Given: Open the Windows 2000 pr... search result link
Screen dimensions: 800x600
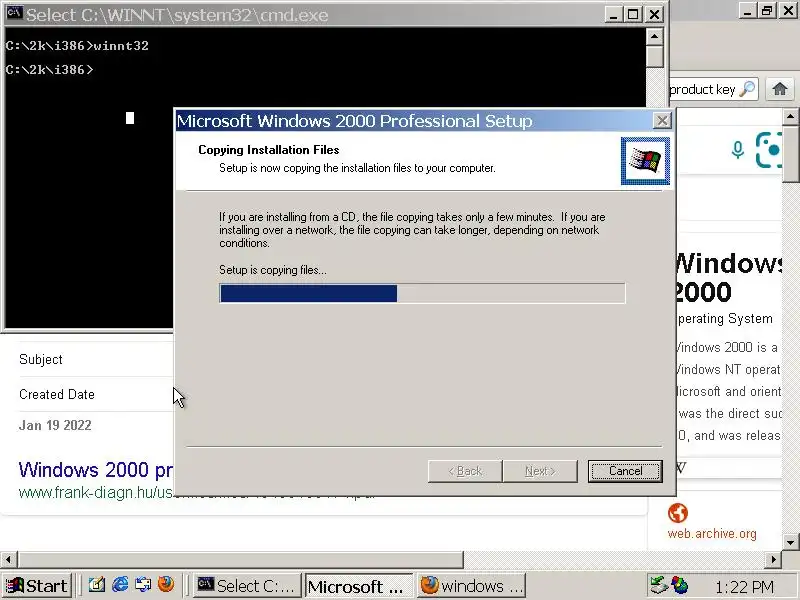Looking at the screenshot, I should point(96,470).
